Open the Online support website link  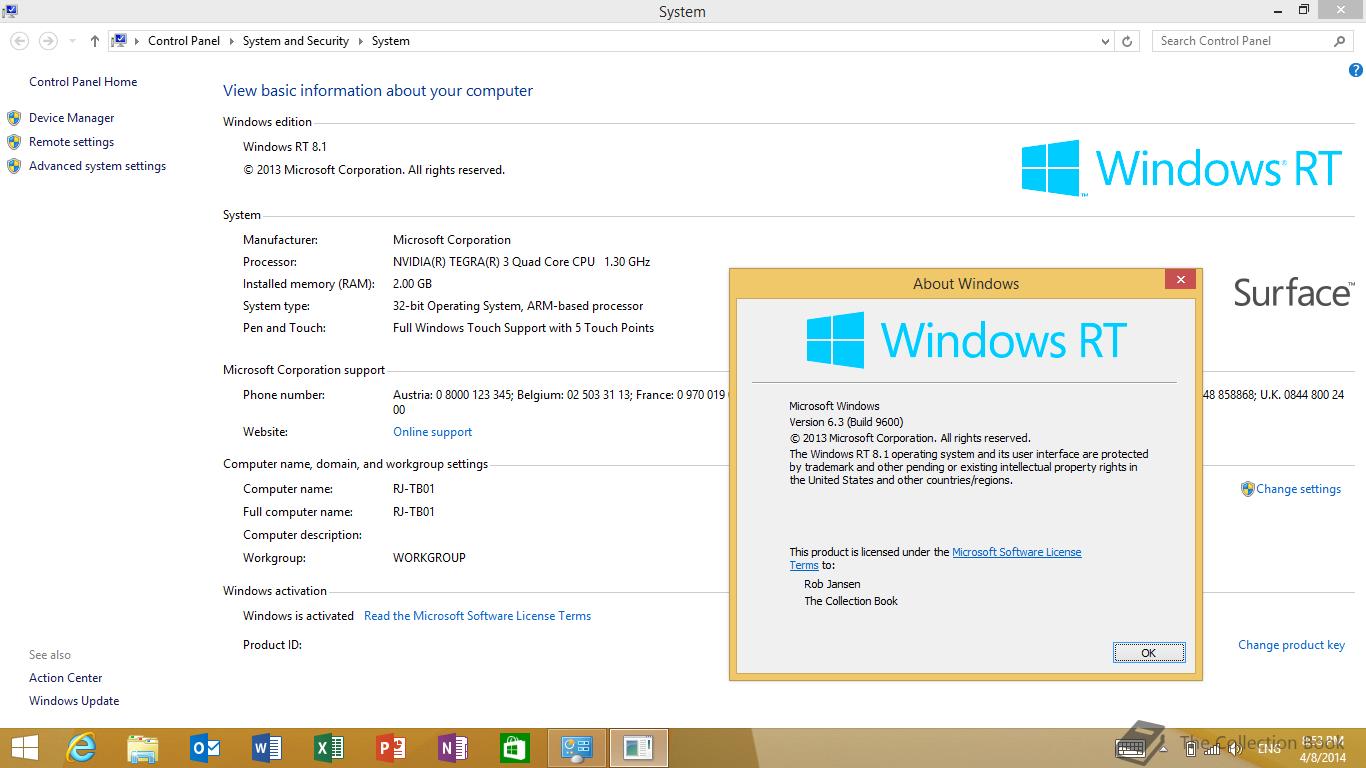(432, 432)
